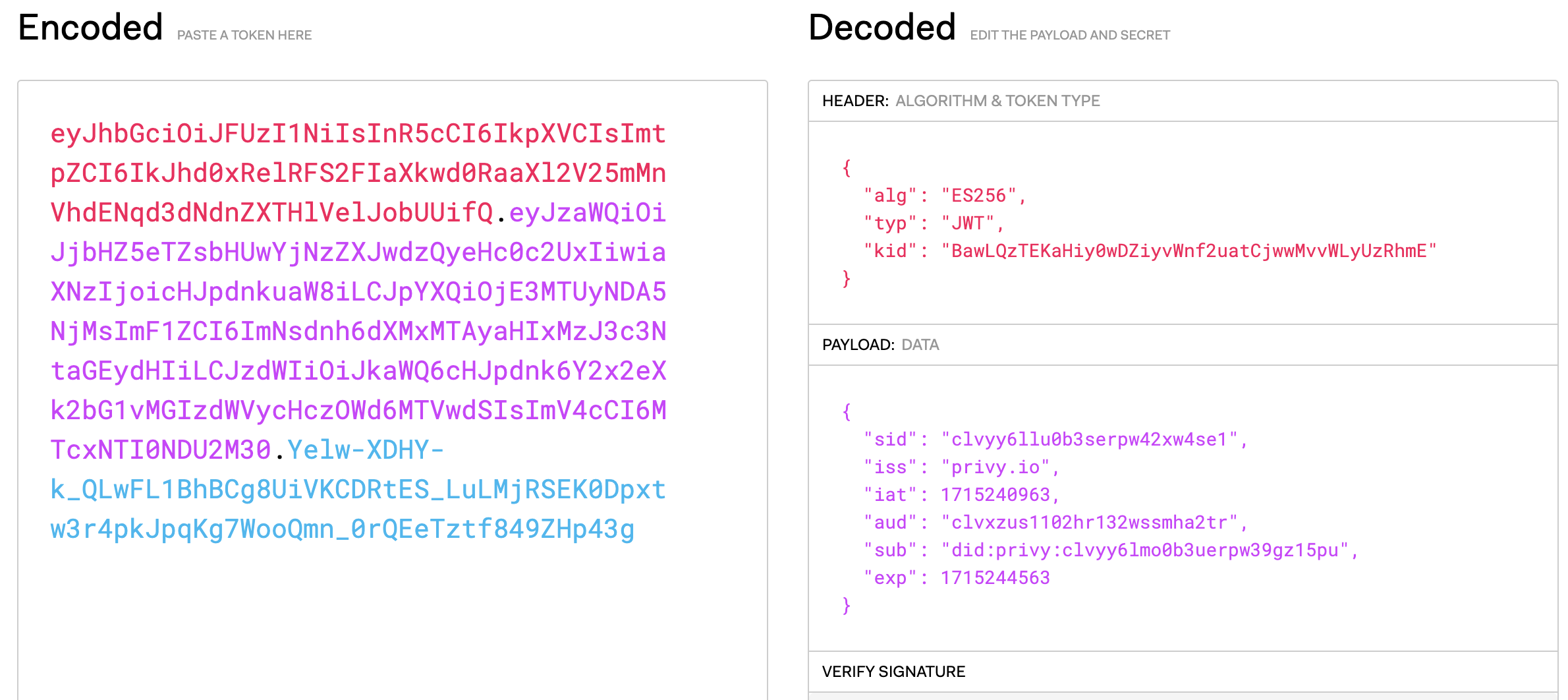Click the red segment 'VhdENqd3dNdnZXTHlVelJobUUifQ'
The image size is (1568, 700).
pyautogui.click(x=272, y=213)
